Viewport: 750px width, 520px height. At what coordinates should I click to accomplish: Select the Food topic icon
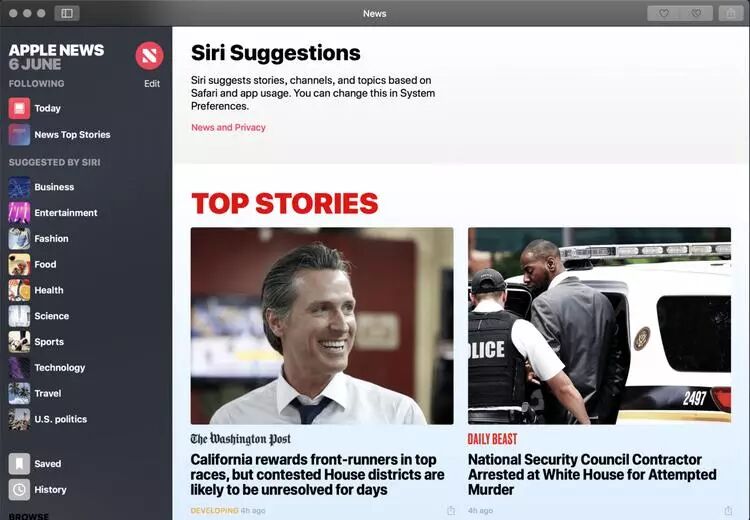coord(19,265)
